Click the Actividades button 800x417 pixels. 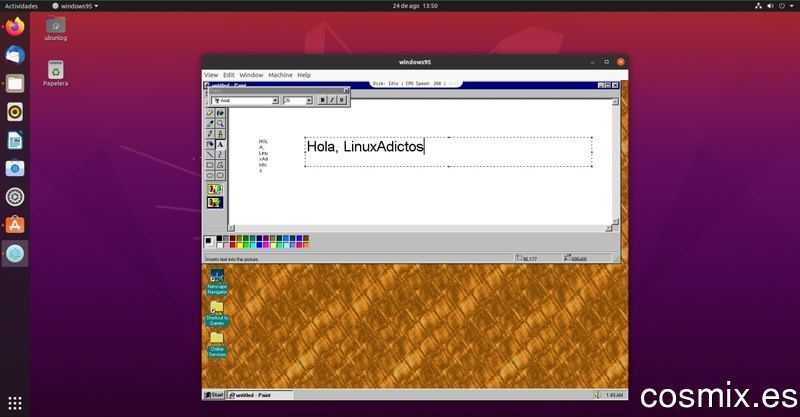coord(21,6)
